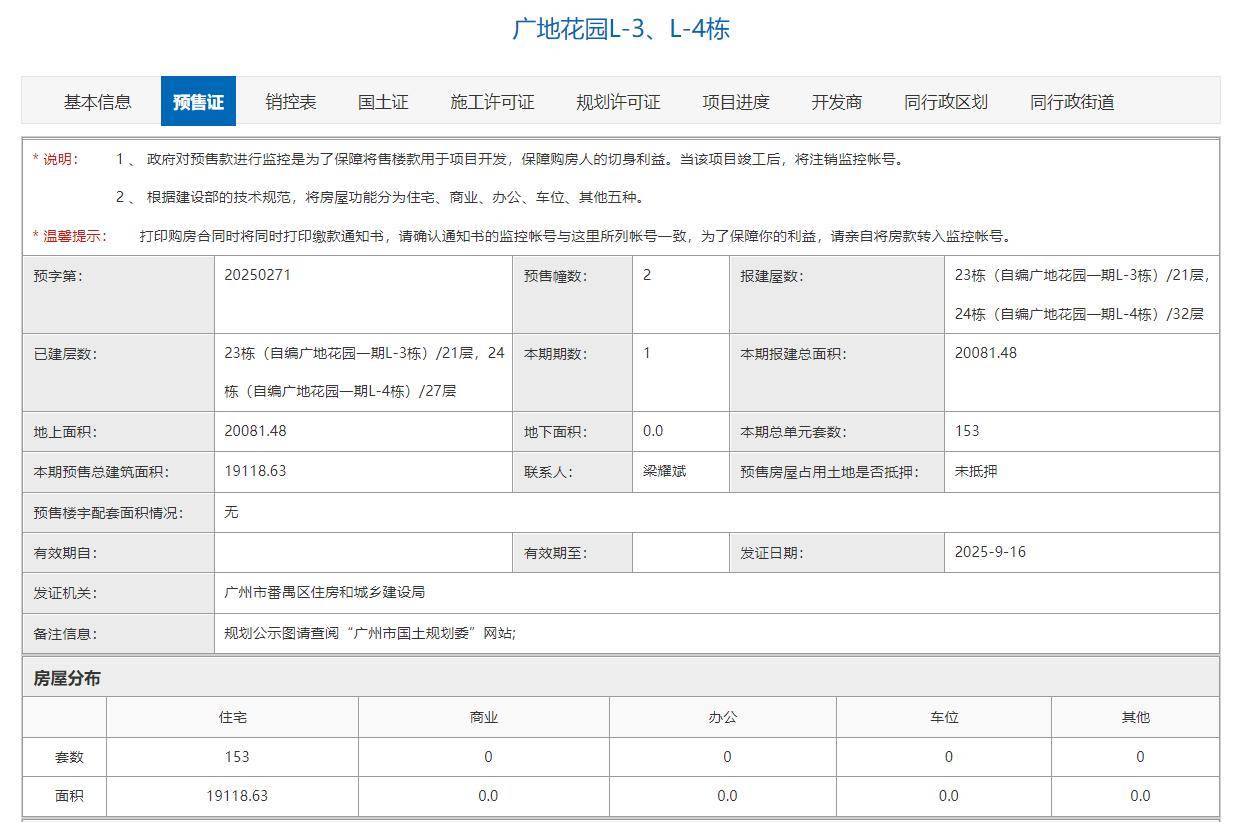Click the 商业 column header

(x=484, y=717)
